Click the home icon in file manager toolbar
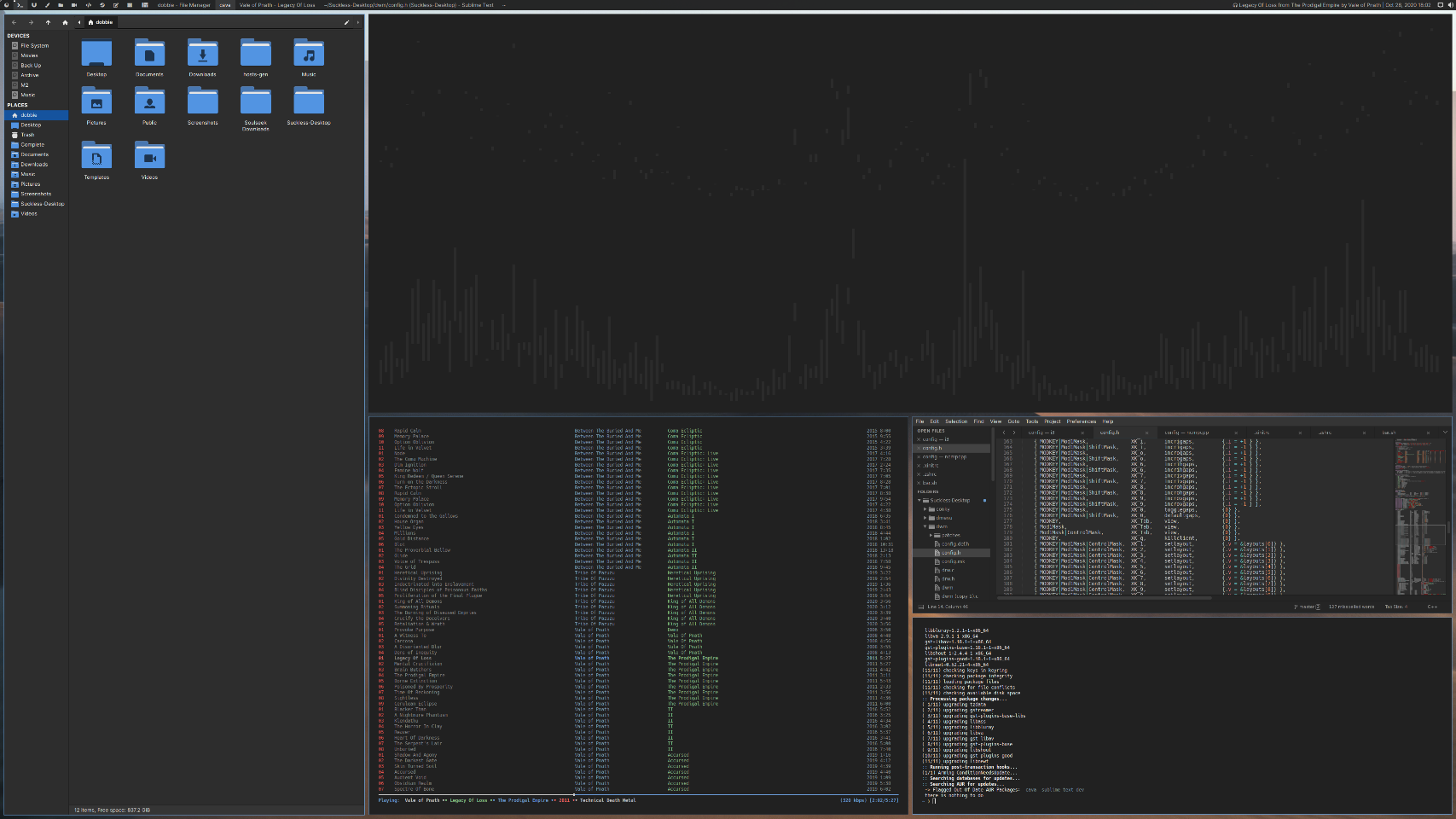Image resolution: width=1456 pixels, height=819 pixels. (x=65, y=22)
